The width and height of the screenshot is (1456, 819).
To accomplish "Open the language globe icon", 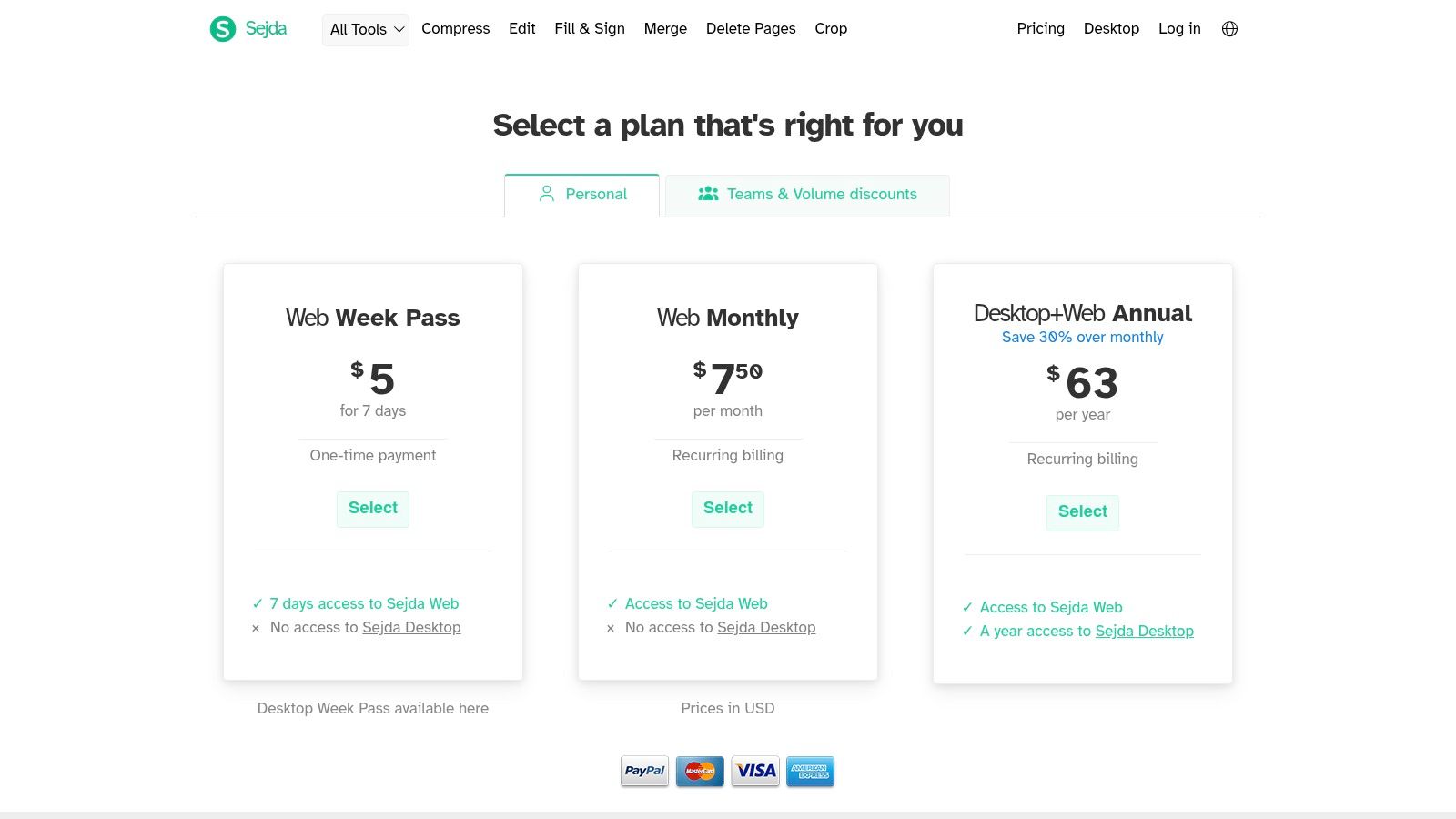I will 1229,29.
